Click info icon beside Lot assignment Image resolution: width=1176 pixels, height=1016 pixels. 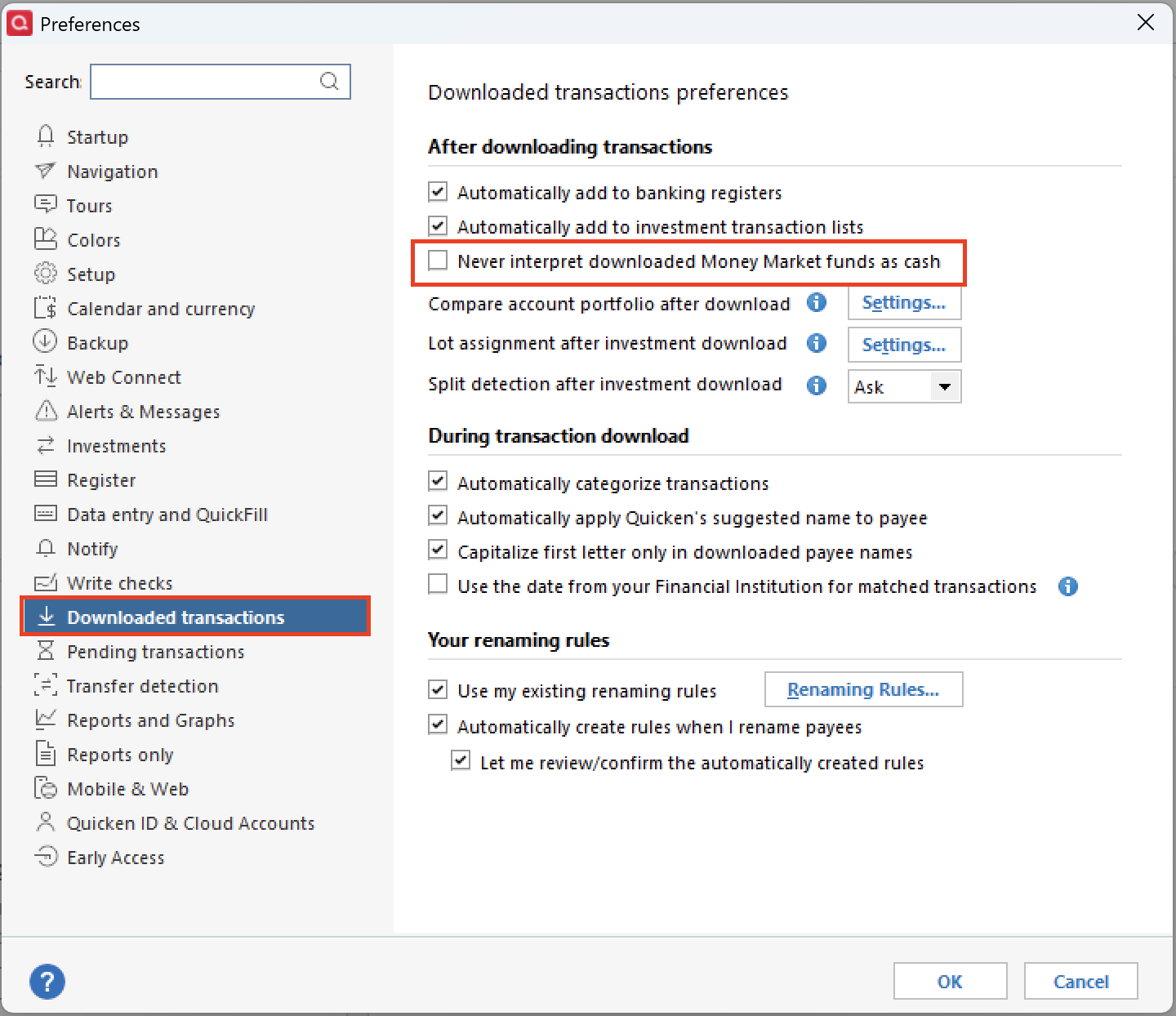point(817,344)
